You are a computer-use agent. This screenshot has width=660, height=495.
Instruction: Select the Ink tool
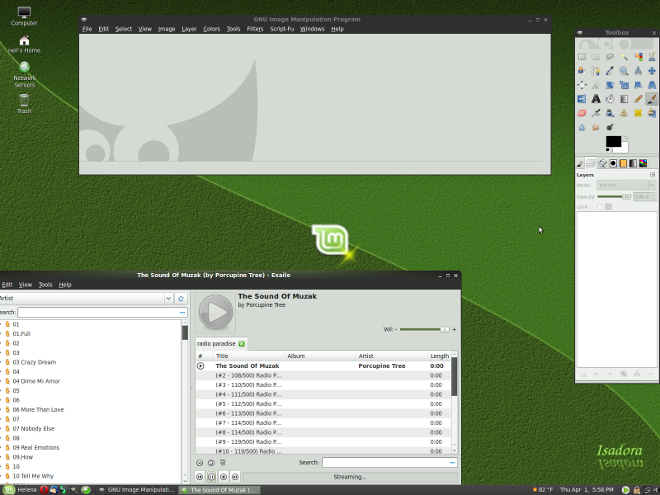click(x=610, y=113)
